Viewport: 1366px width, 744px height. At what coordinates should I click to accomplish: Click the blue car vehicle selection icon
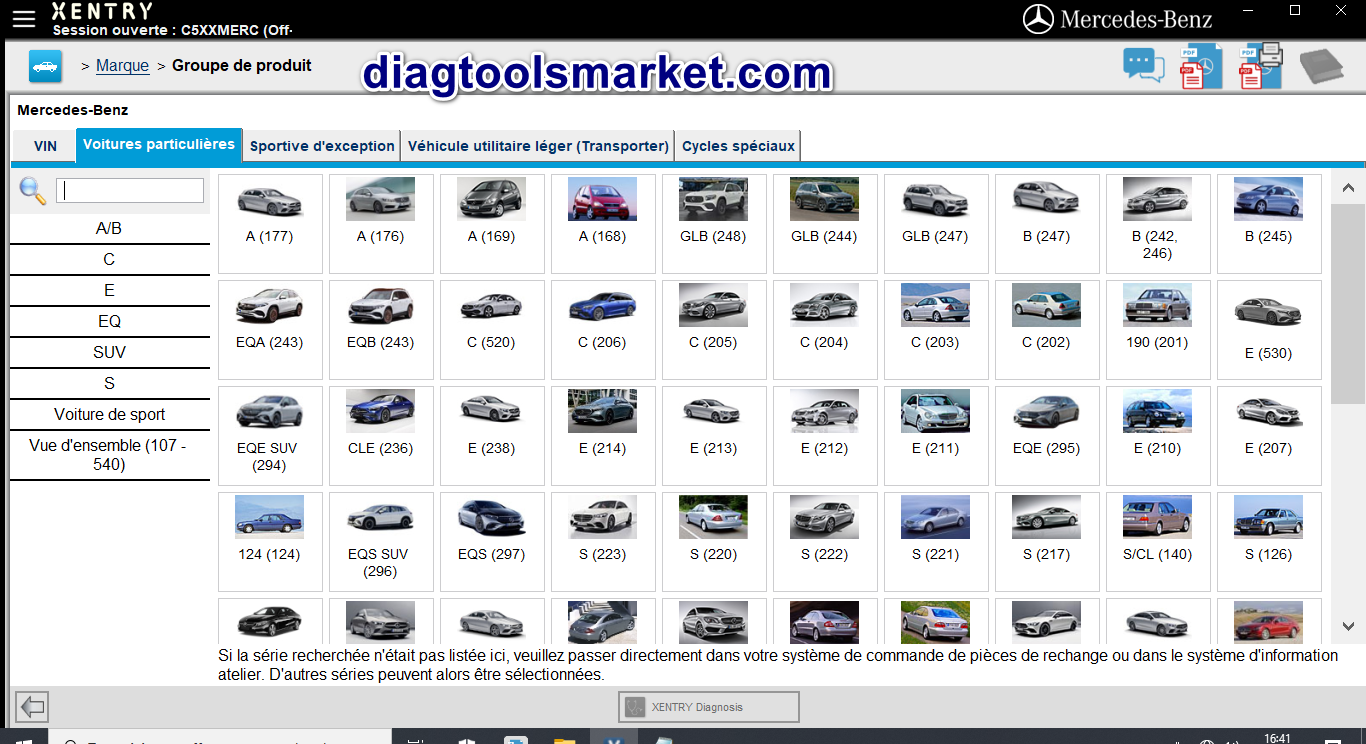[x=45, y=66]
